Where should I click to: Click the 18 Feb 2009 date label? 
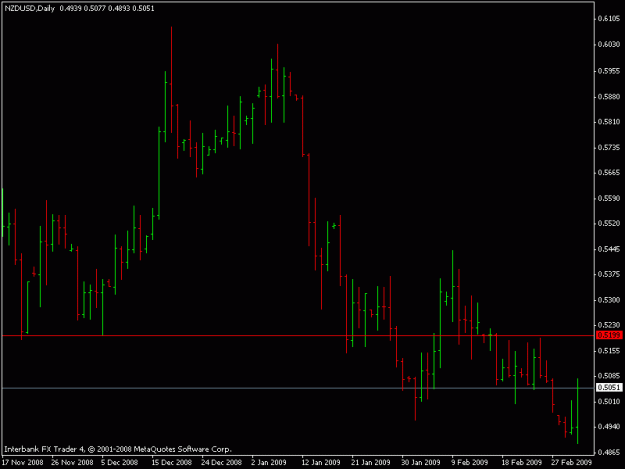(x=521, y=462)
